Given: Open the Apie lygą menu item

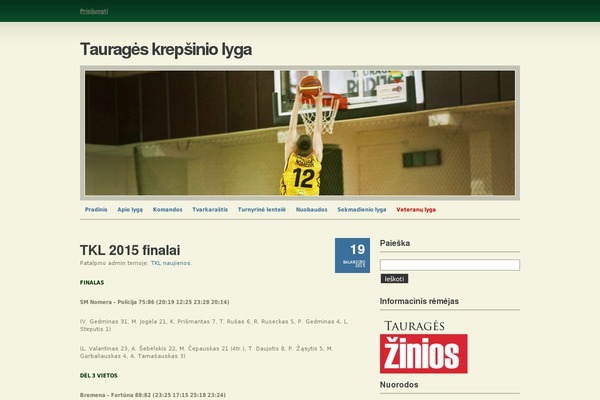Looking at the screenshot, I should coord(130,210).
